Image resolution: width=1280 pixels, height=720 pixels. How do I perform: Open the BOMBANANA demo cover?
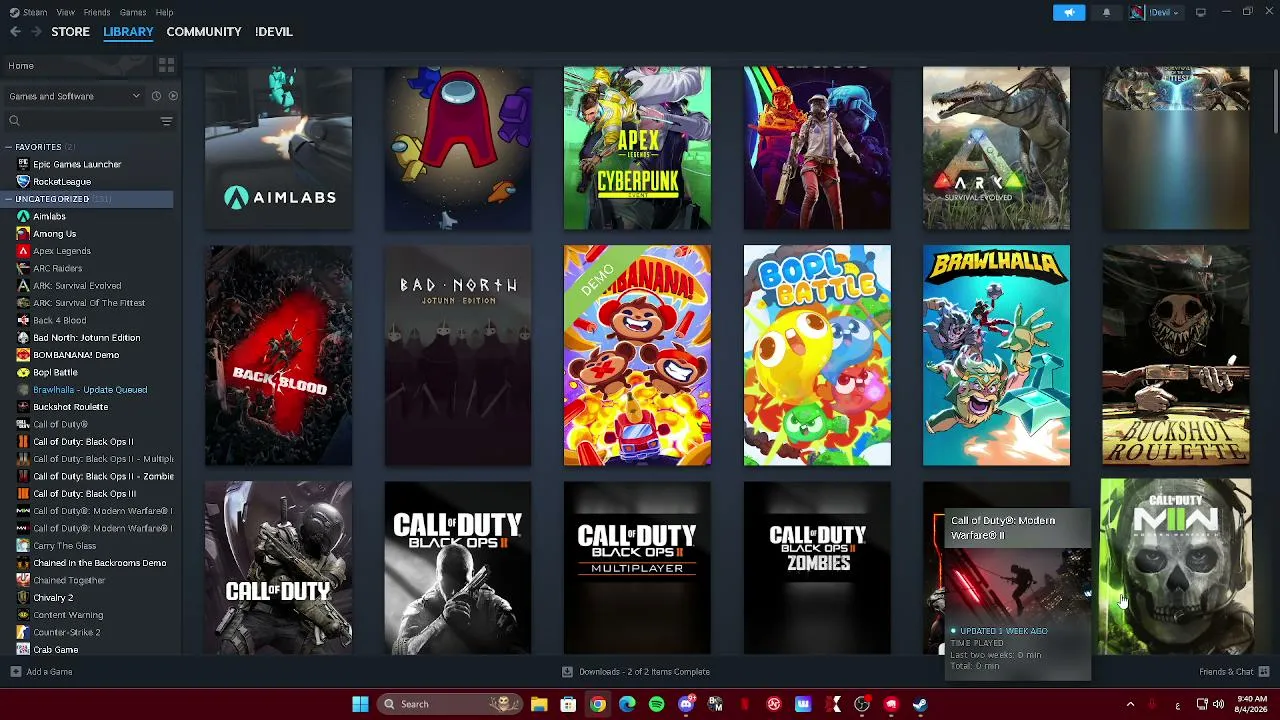pos(637,355)
